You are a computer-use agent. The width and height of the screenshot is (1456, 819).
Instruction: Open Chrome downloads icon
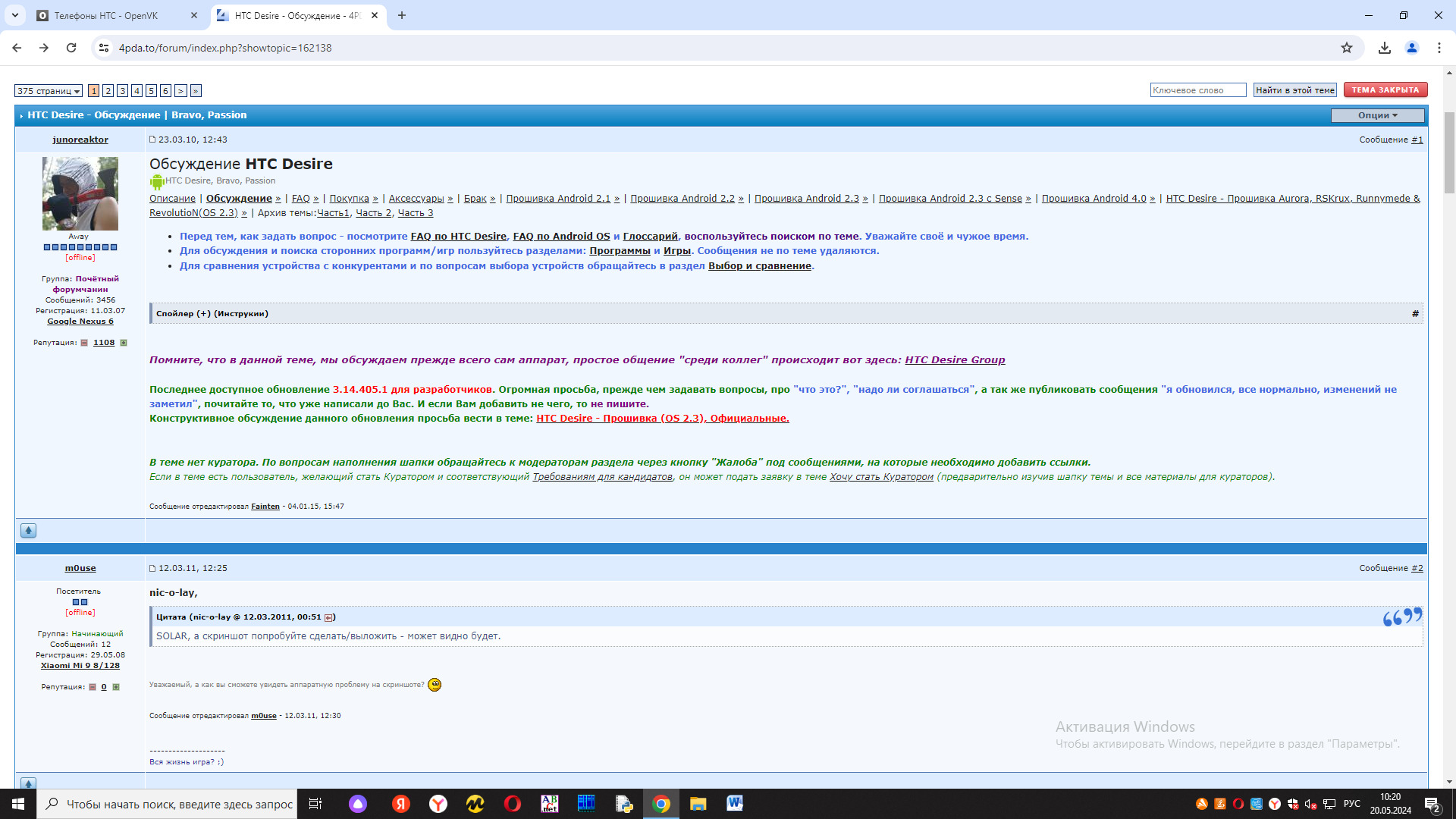(x=1385, y=48)
